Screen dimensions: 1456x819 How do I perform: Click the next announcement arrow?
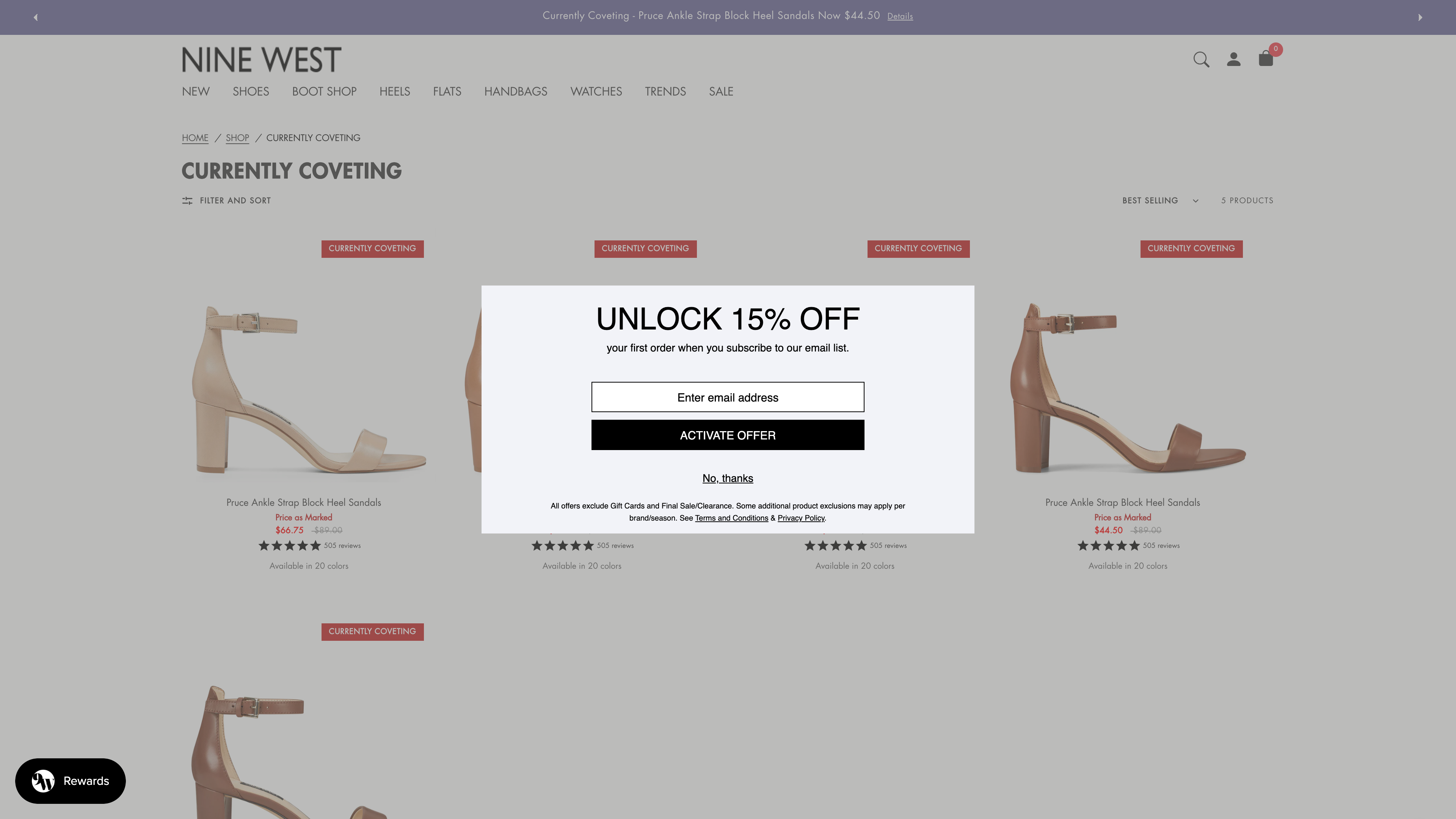1420,17
